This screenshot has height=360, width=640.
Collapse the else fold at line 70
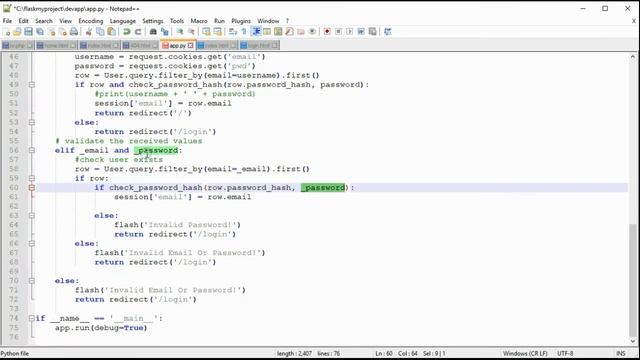(x=31, y=281)
